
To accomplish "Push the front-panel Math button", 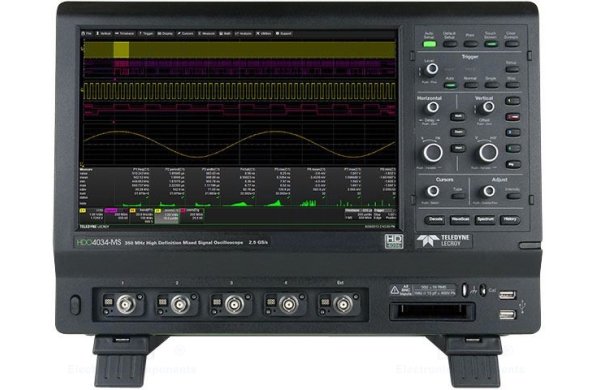I will [458, 116].
